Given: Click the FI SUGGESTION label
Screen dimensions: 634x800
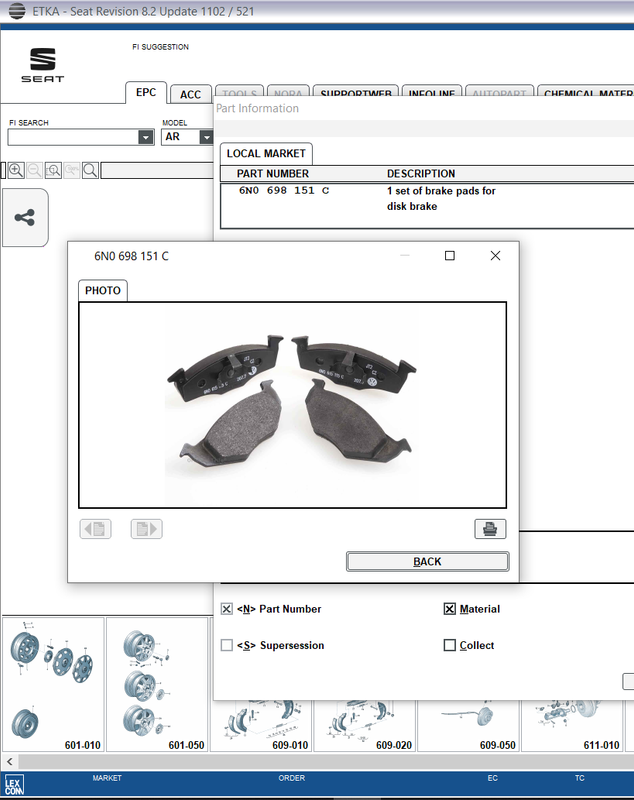Looking at the screenshot, I should 160,47.
